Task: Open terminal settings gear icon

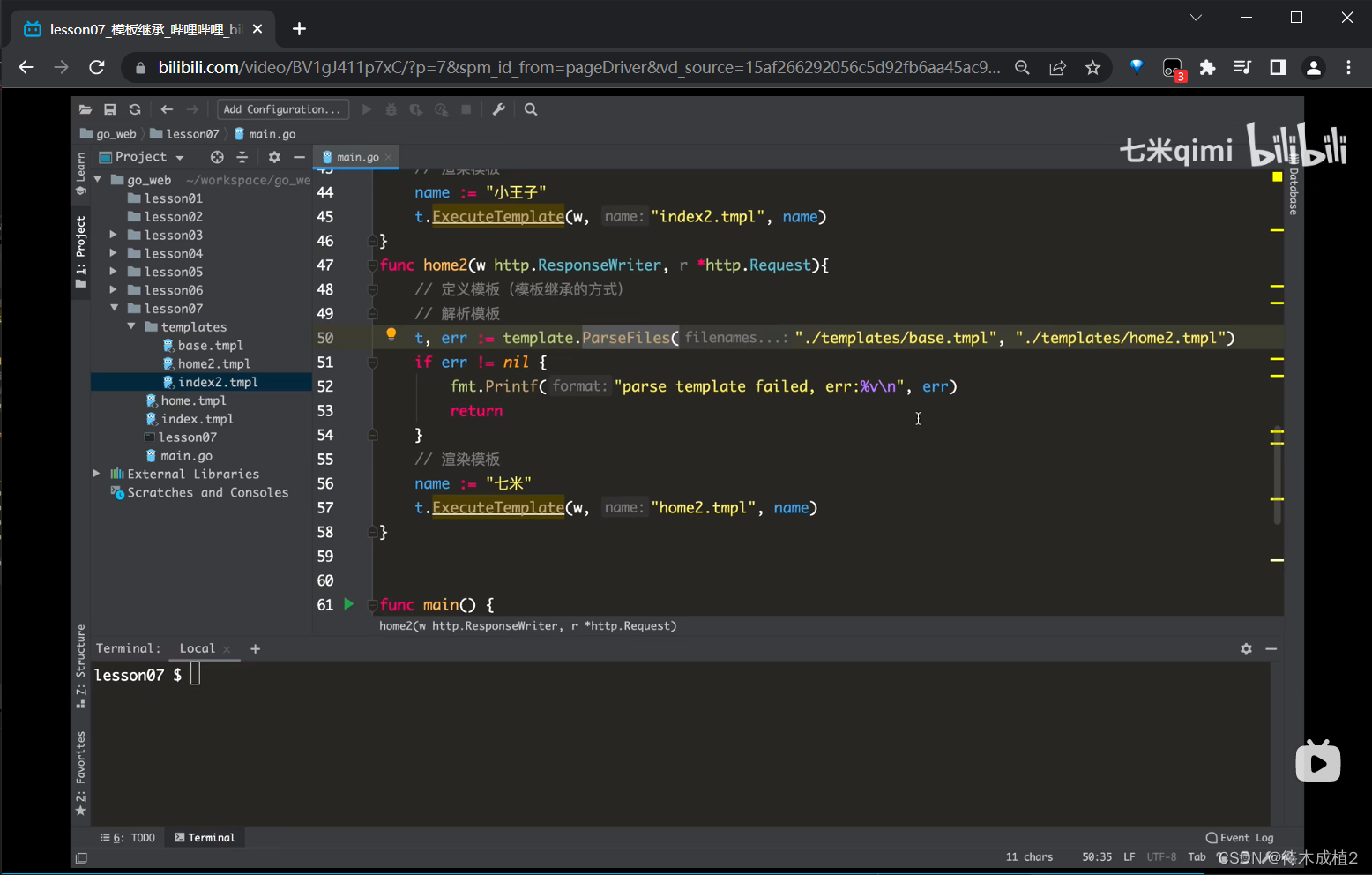Action: pyautogui.click(x=1246, y=648)
